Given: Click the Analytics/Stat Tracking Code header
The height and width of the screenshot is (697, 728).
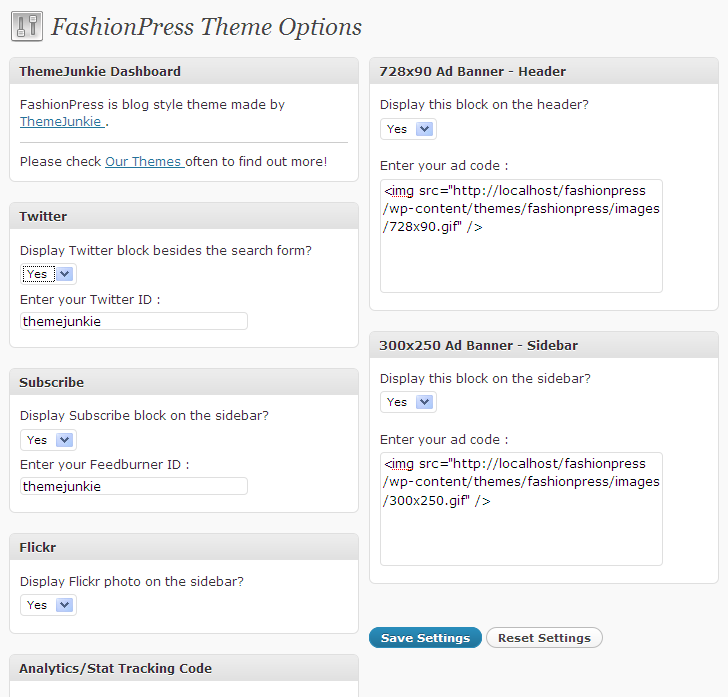Looking at the screenshot, I should point(184,668).
